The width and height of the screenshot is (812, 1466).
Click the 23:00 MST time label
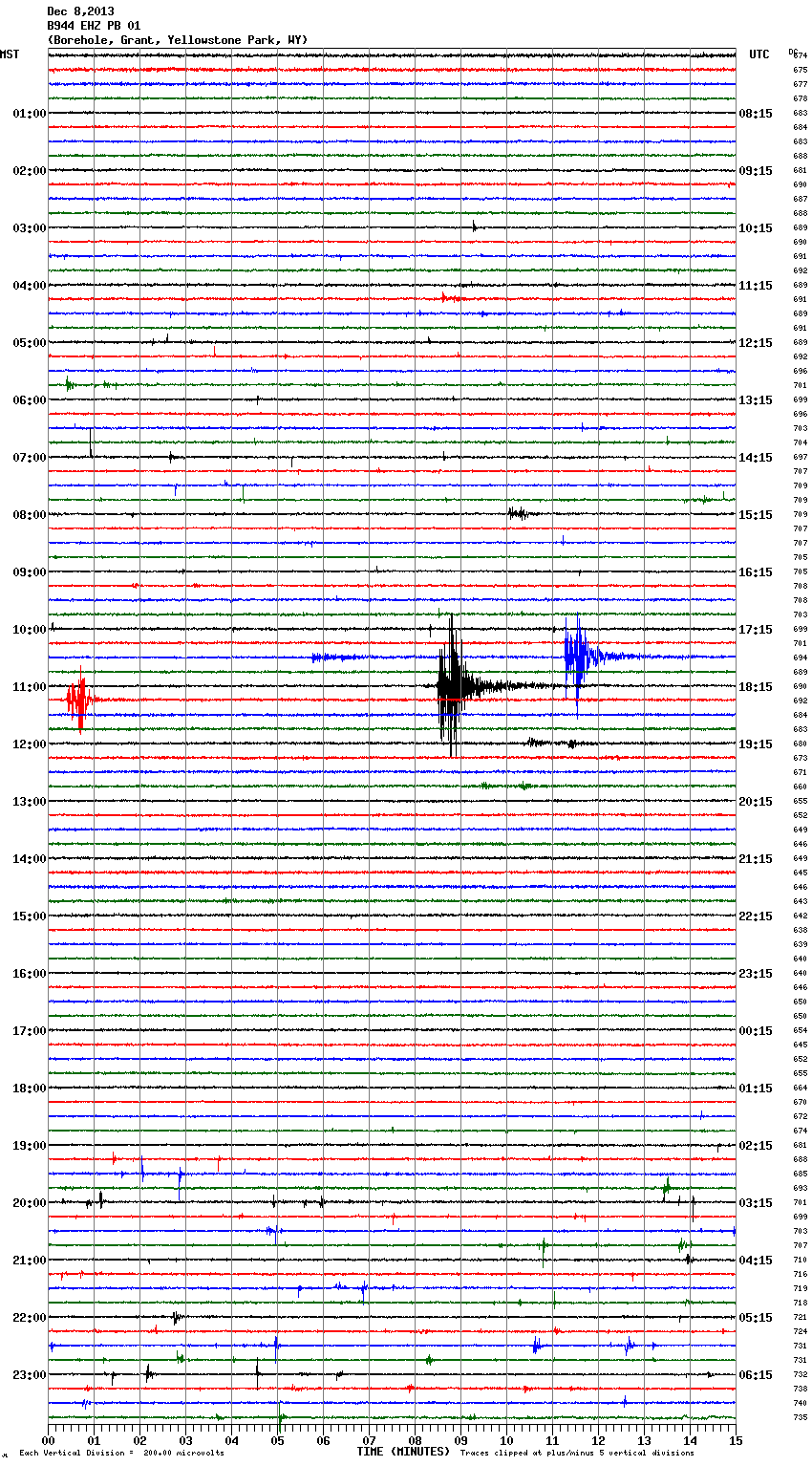pyautogui.click(x=30, y=1375)
